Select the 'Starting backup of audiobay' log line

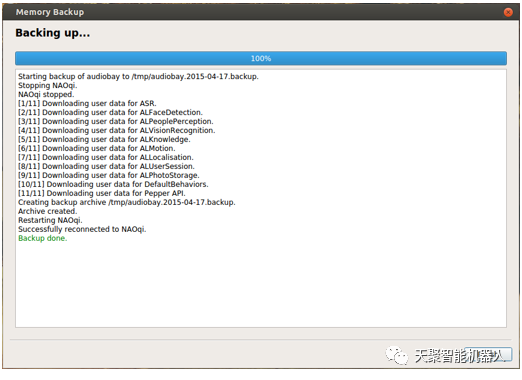click(138, 76)
